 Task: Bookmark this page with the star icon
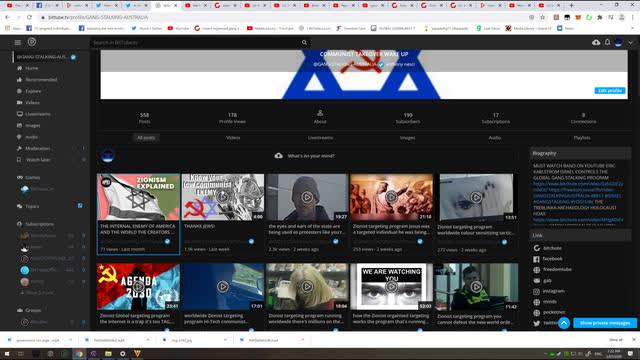tap(542, 18)
